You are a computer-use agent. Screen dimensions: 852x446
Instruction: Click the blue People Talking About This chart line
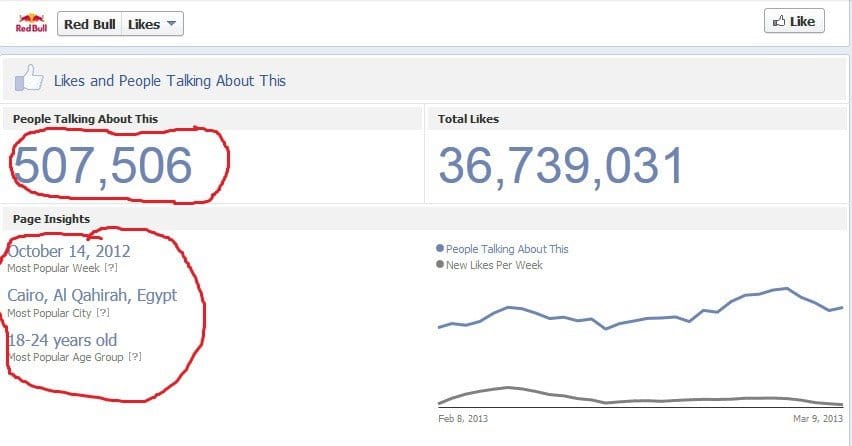click(x=640, y=318)
